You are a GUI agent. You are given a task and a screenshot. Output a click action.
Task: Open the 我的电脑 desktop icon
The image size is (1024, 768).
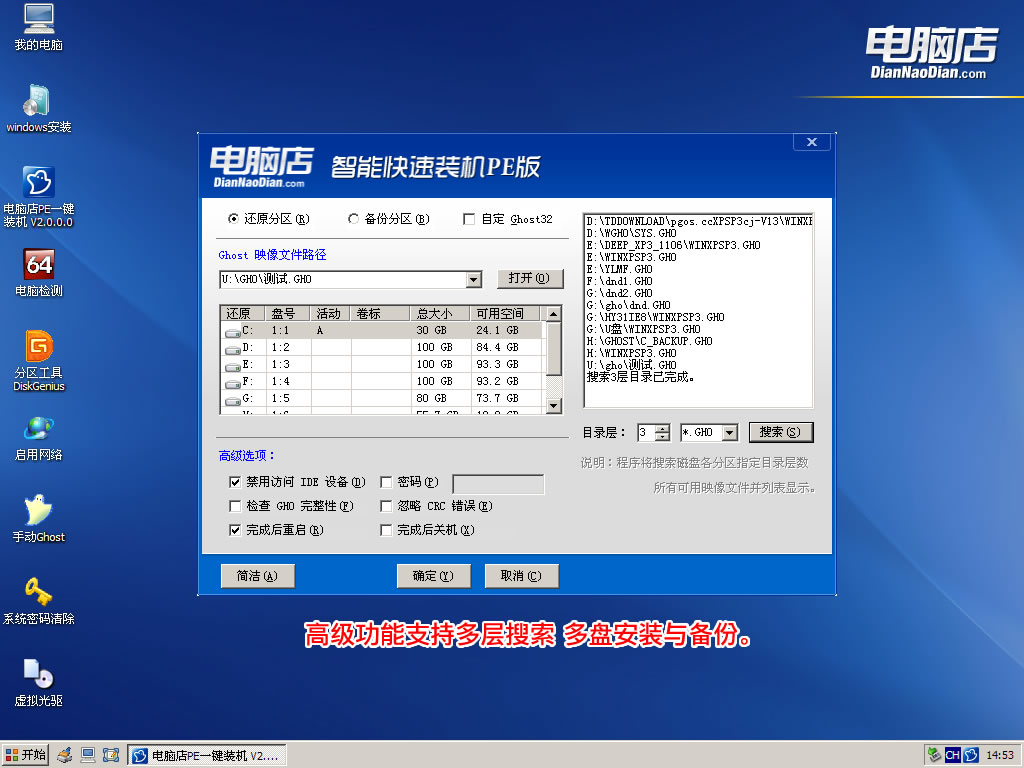click(x=39, y=27)
